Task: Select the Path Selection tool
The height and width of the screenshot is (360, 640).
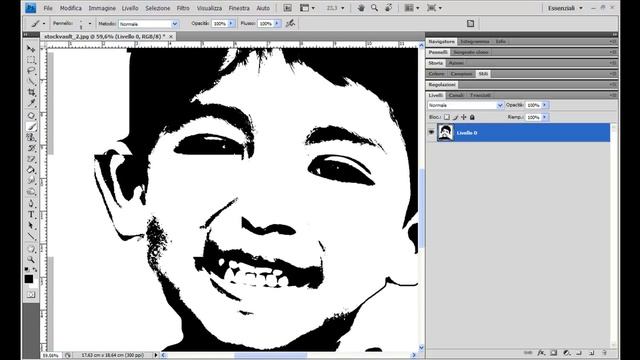Action: point(31,225)
